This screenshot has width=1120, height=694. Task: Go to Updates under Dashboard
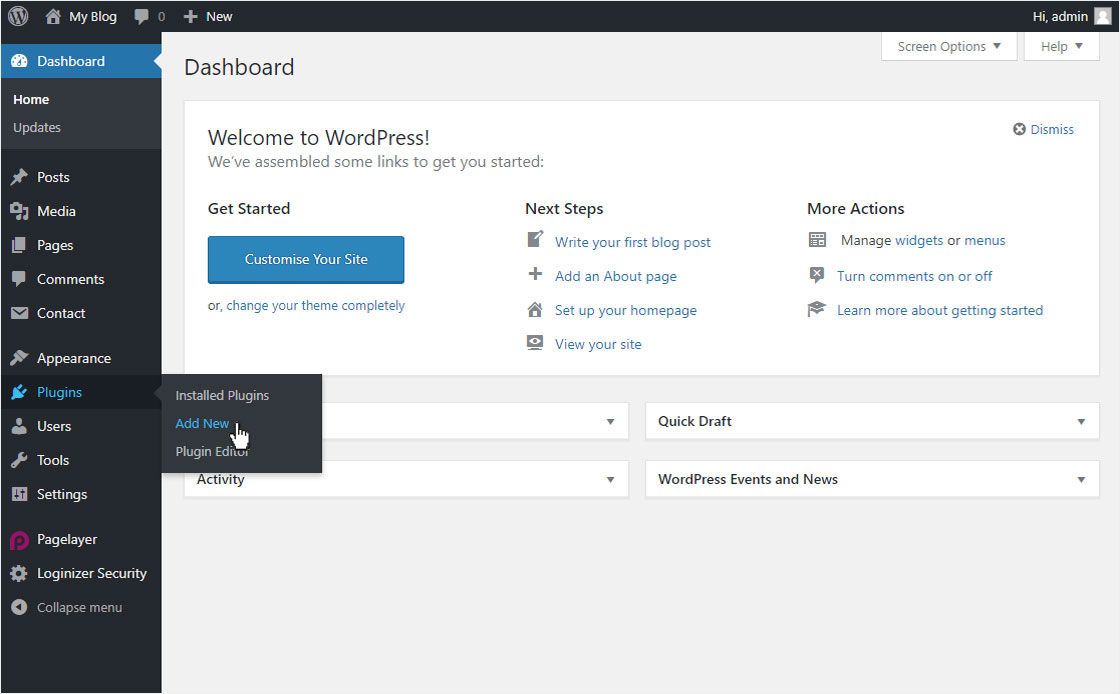37,128
